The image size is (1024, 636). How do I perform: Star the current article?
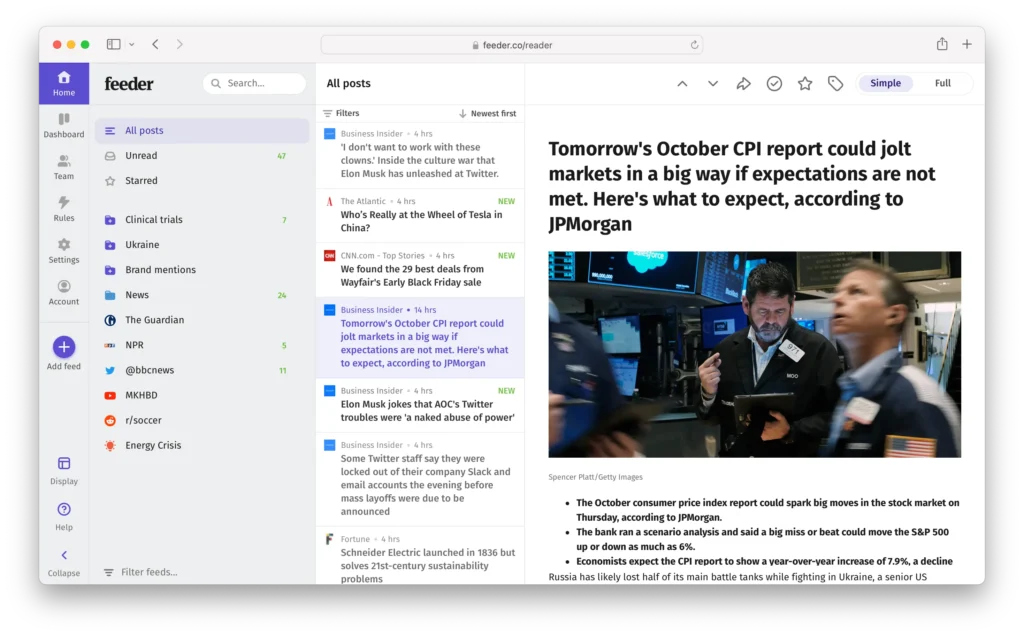pyautogui.click(x=805, y=84)
